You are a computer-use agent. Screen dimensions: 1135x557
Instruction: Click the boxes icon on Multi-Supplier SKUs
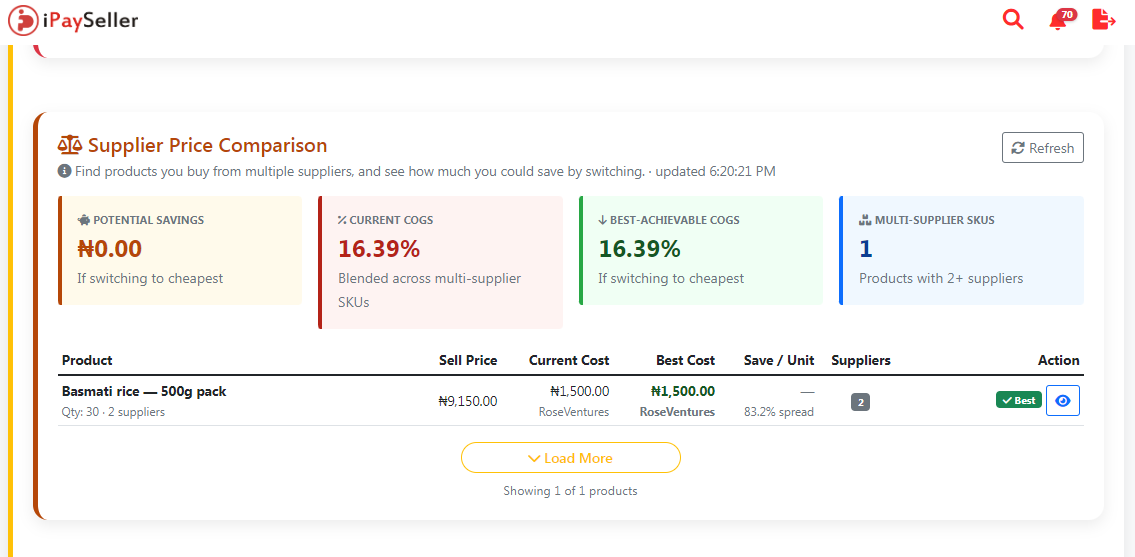coord(864,220)
